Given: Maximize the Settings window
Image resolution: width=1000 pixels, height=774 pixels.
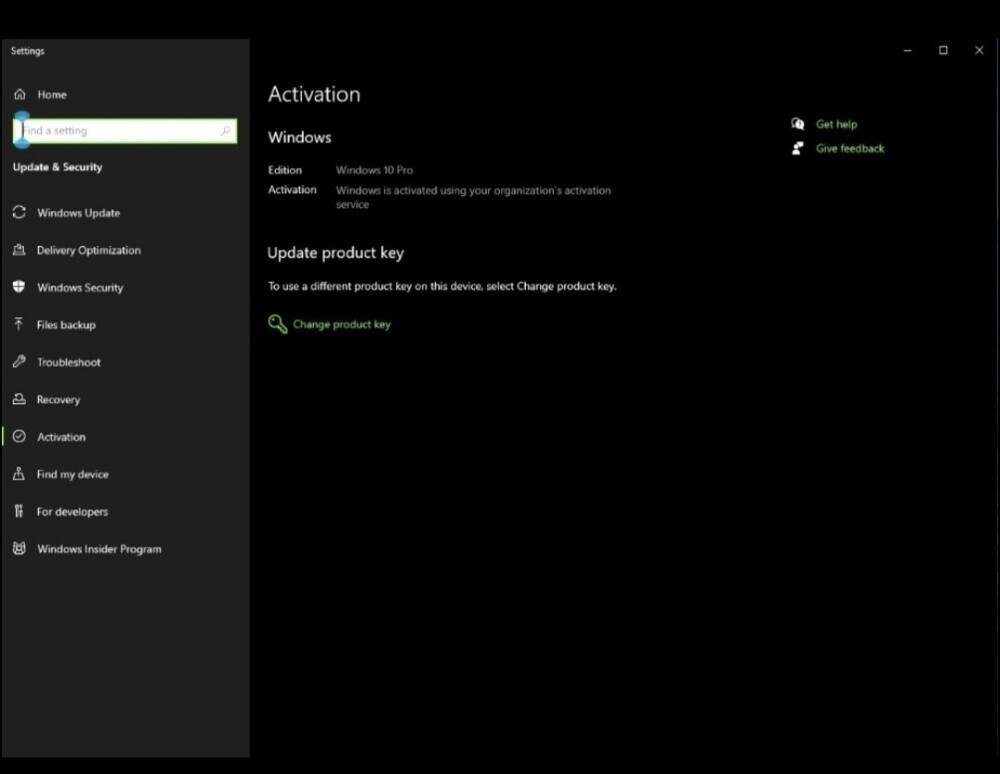Looking at the screenshot, I should click(943, 50).
